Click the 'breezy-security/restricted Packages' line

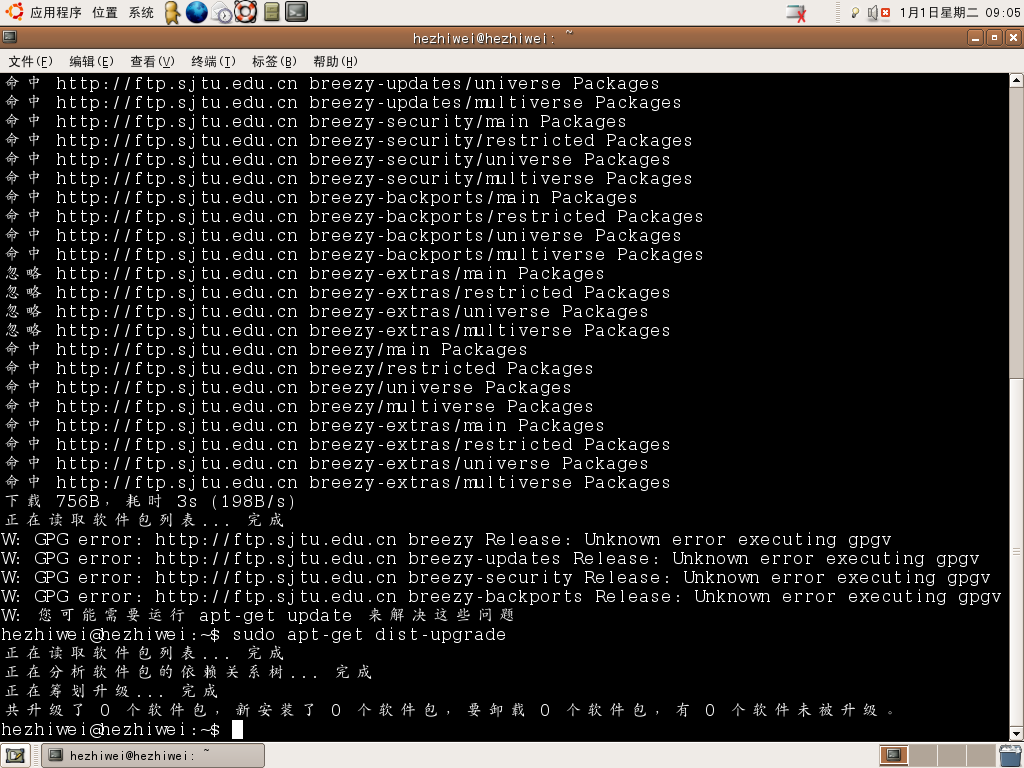(x=348, y=140)
